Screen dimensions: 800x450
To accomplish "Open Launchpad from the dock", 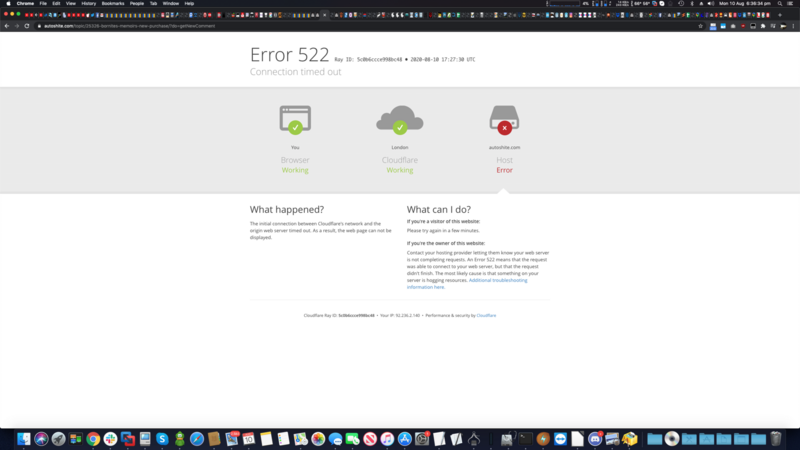I will (58, 439).
